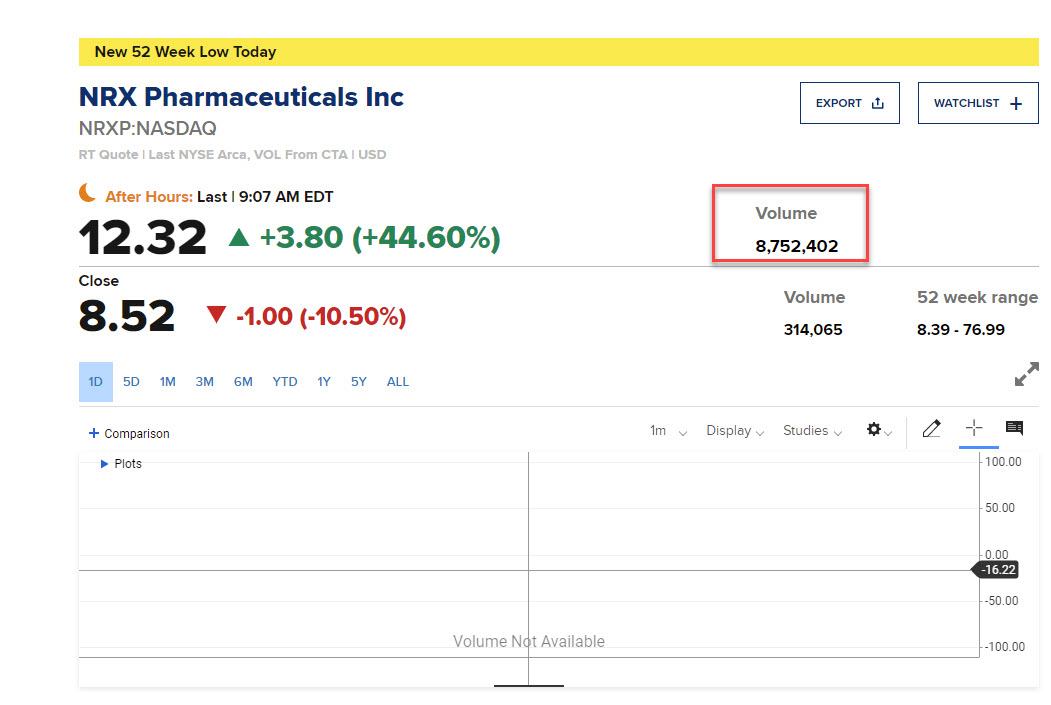The width and height of the screenshot is (1051, 705).
Task: Select the pencil drawing tool
Action: point(931,429)
